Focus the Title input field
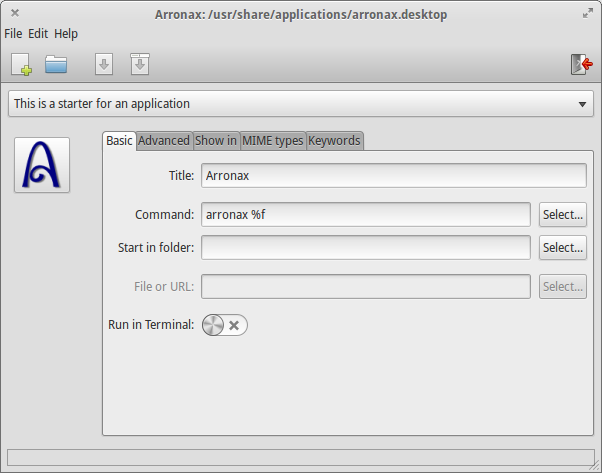 coord(394,176)
